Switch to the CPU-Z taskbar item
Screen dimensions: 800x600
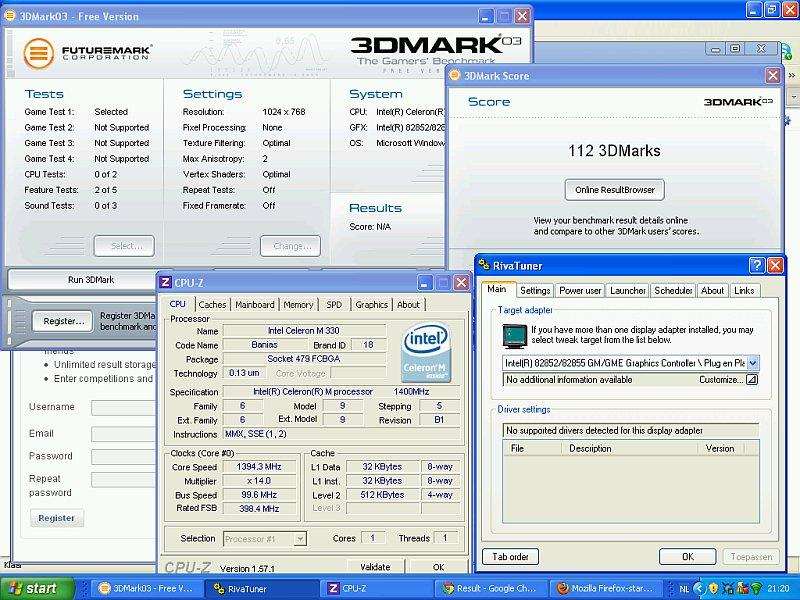click(x=377, y=588)
